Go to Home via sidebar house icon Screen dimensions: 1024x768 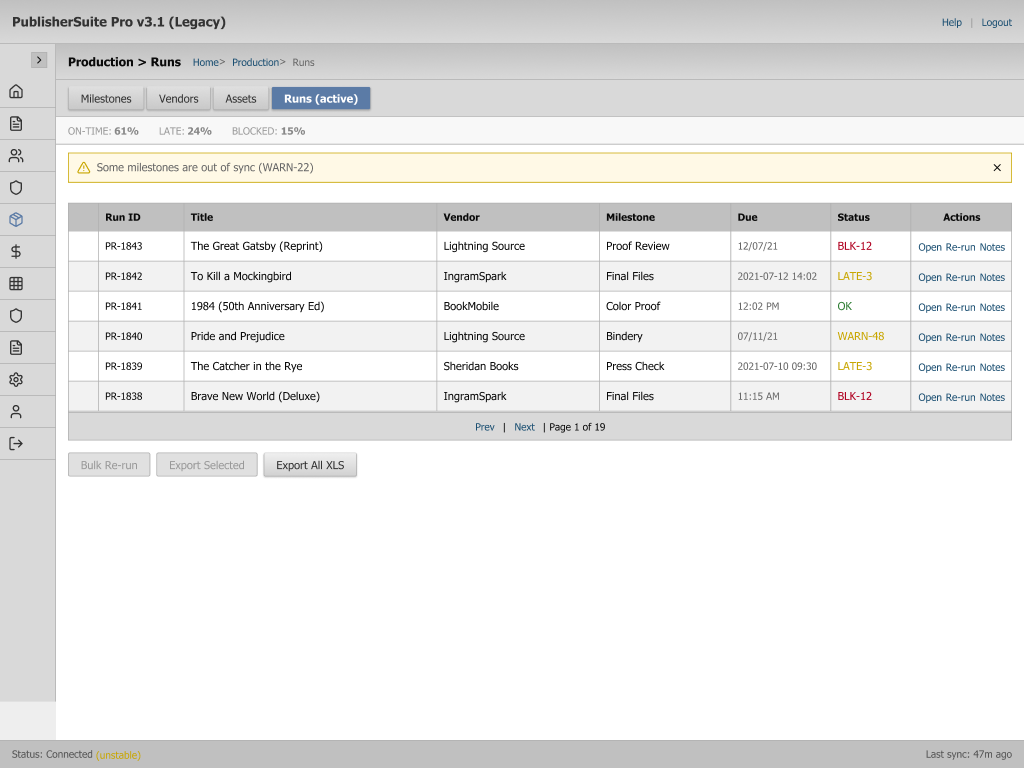[16, 92]
